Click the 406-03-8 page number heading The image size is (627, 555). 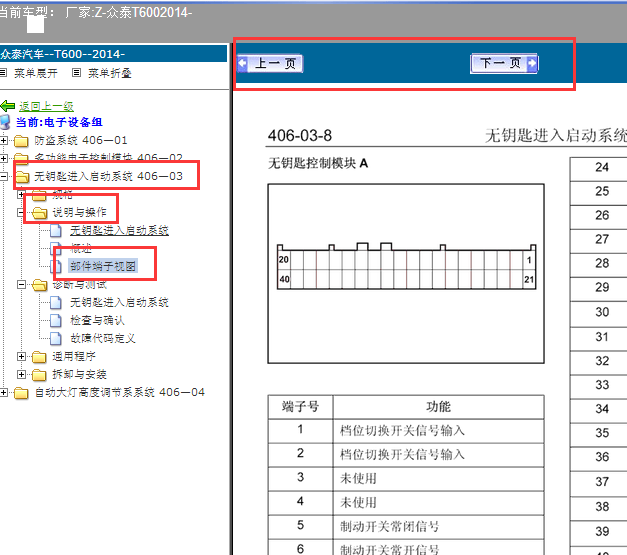click(x=300, y=136)
